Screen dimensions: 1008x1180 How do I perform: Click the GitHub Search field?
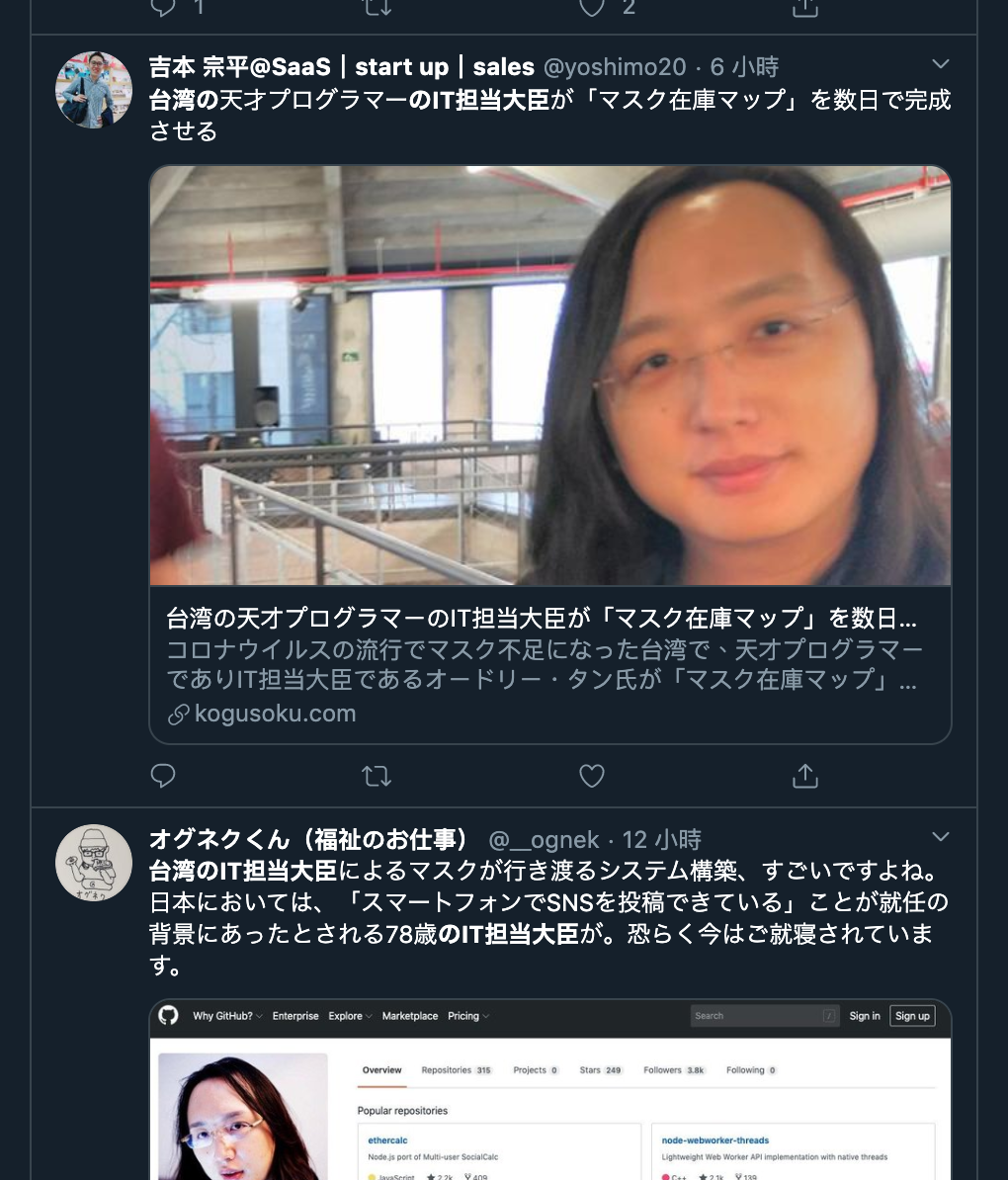[764, 1016]
